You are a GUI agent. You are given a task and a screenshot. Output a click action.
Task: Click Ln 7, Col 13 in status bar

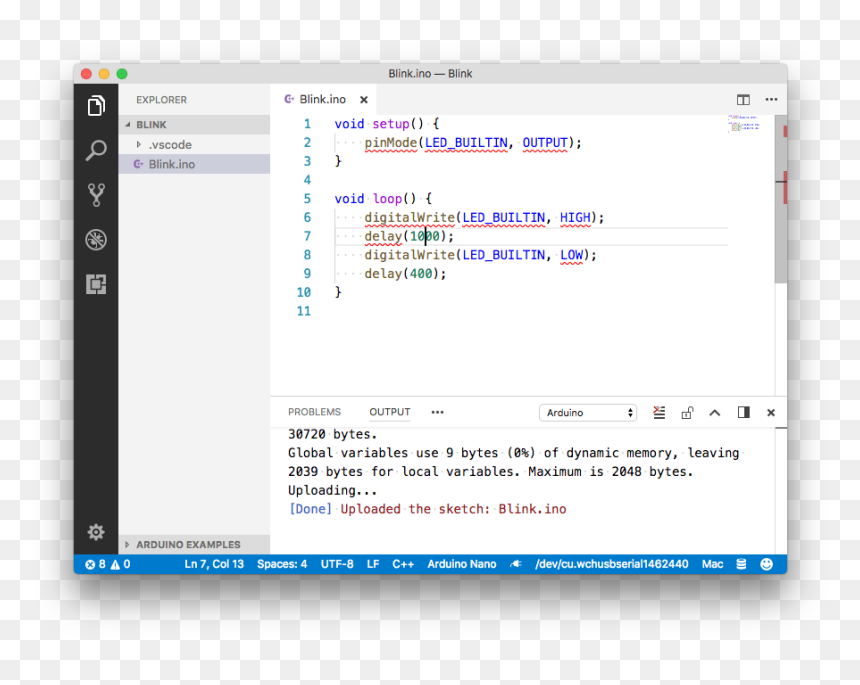coord(214,564)
